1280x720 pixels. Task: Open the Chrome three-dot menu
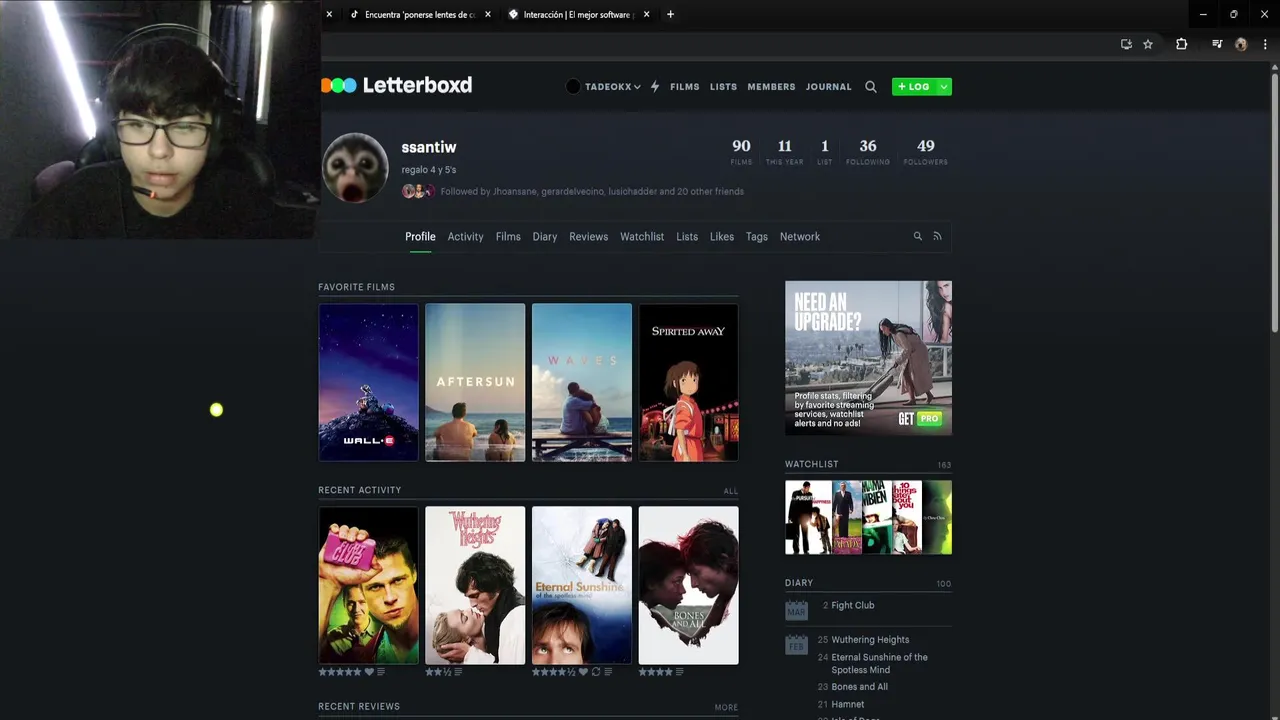[1265, 44]
